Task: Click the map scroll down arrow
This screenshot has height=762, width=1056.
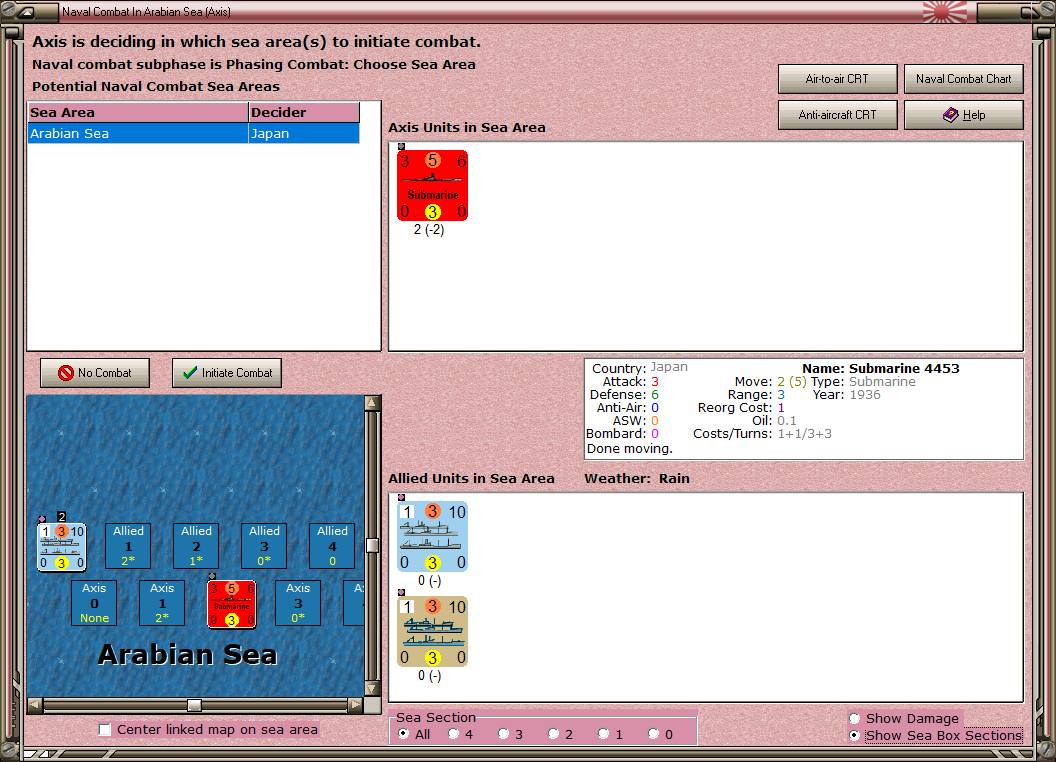Action: (x=372, y=689)
